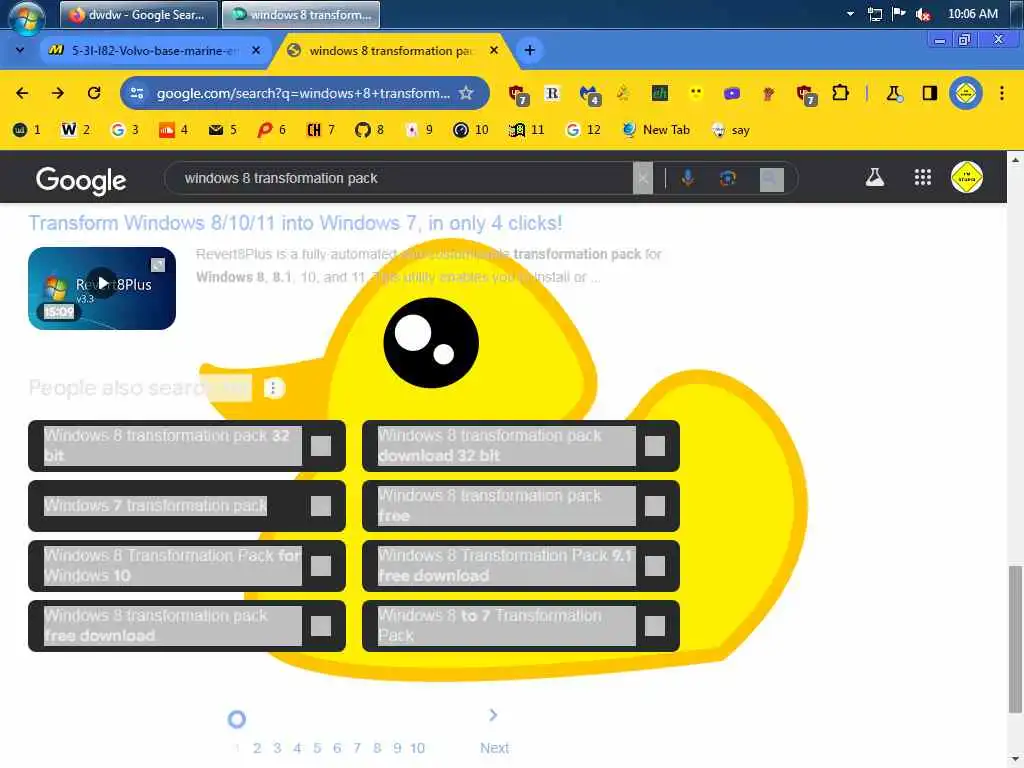Select the windows 8 transformation pack tab

click(x=392, y=50)
